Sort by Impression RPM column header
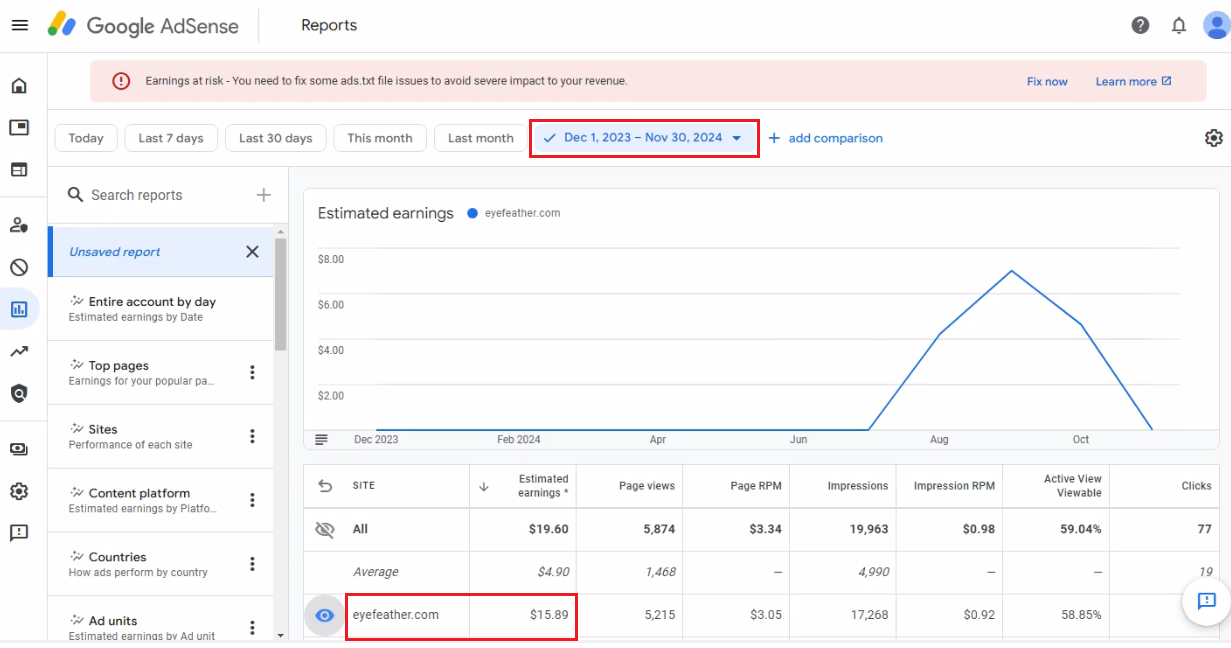The height and width of the screenshot is (648, 1231). click(x=955, y=486)
